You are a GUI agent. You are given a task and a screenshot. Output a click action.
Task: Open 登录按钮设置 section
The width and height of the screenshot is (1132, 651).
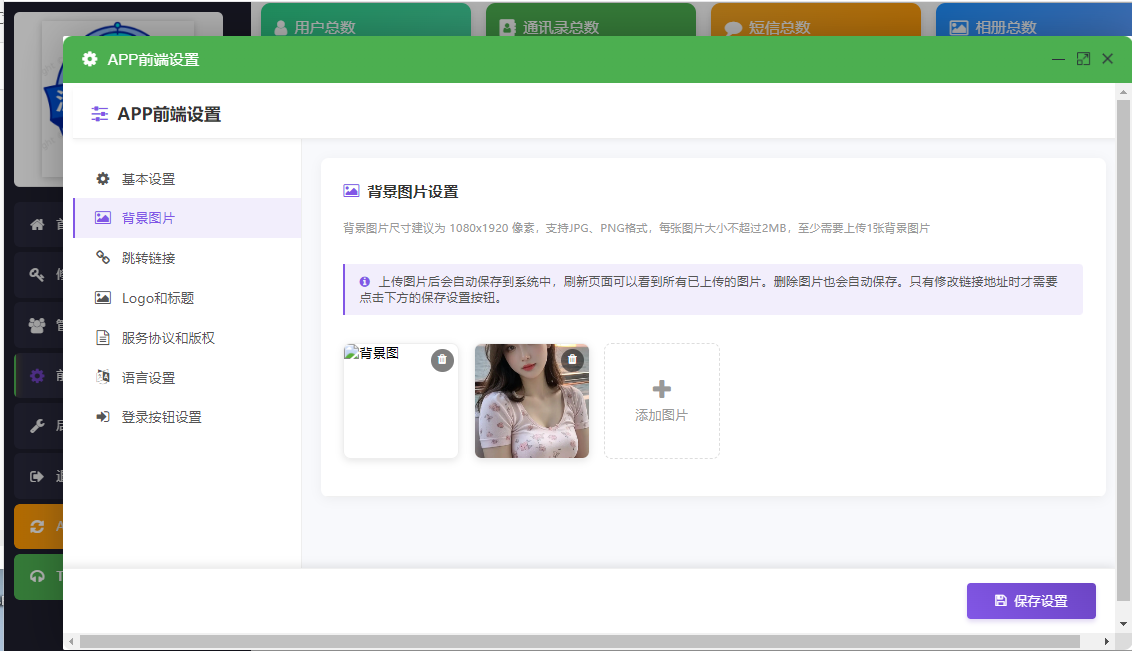tap(187, 417)
